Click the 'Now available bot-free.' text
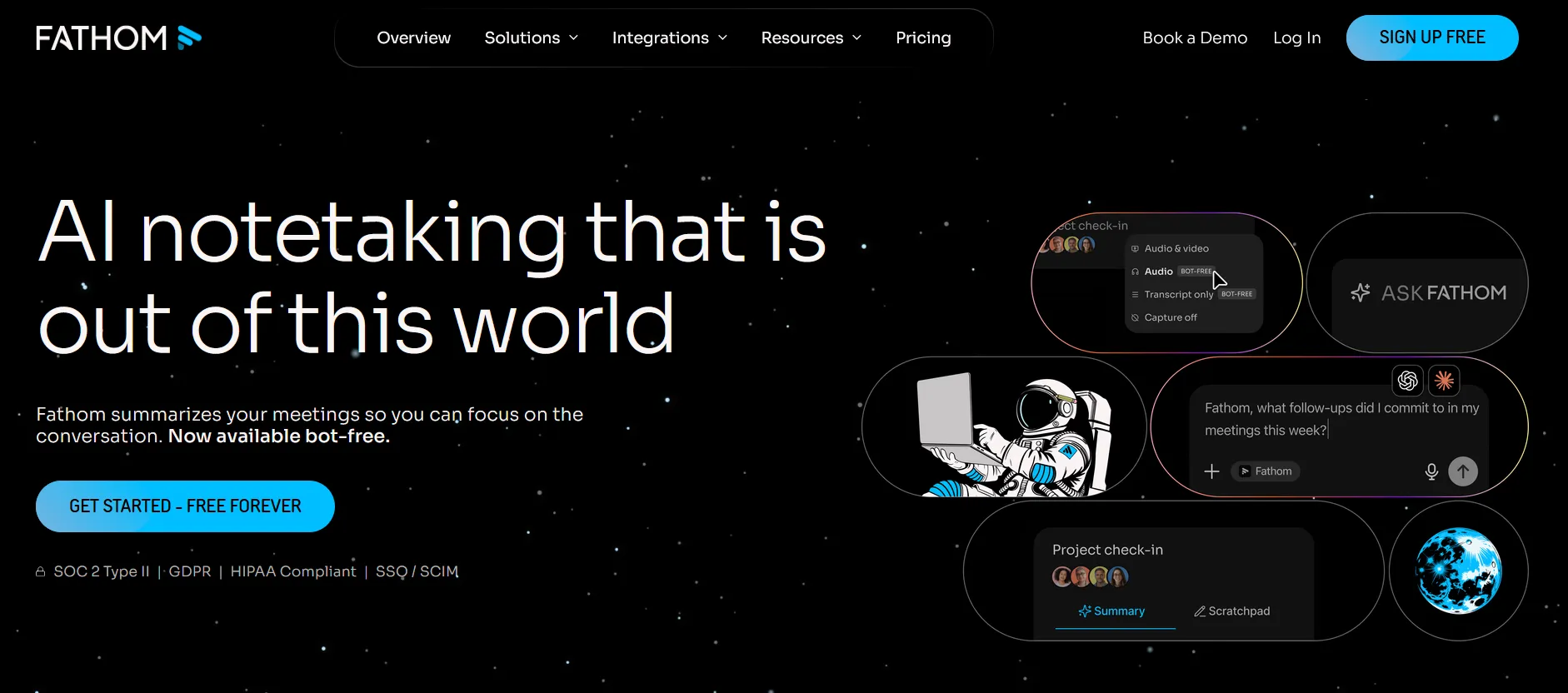Viewport: 1568px width, 693px height. coord(279,436)
